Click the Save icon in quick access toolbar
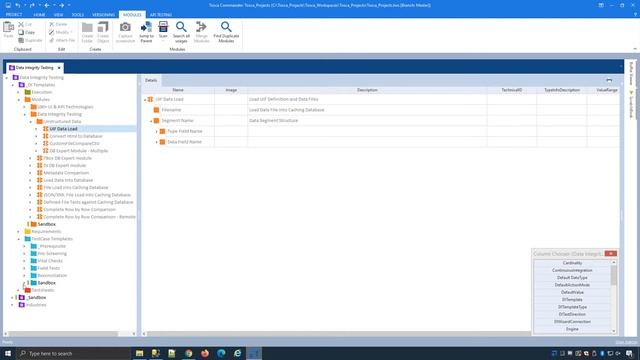Image resolution: width=640 pixels, height=360 pixels. point(8,5)
